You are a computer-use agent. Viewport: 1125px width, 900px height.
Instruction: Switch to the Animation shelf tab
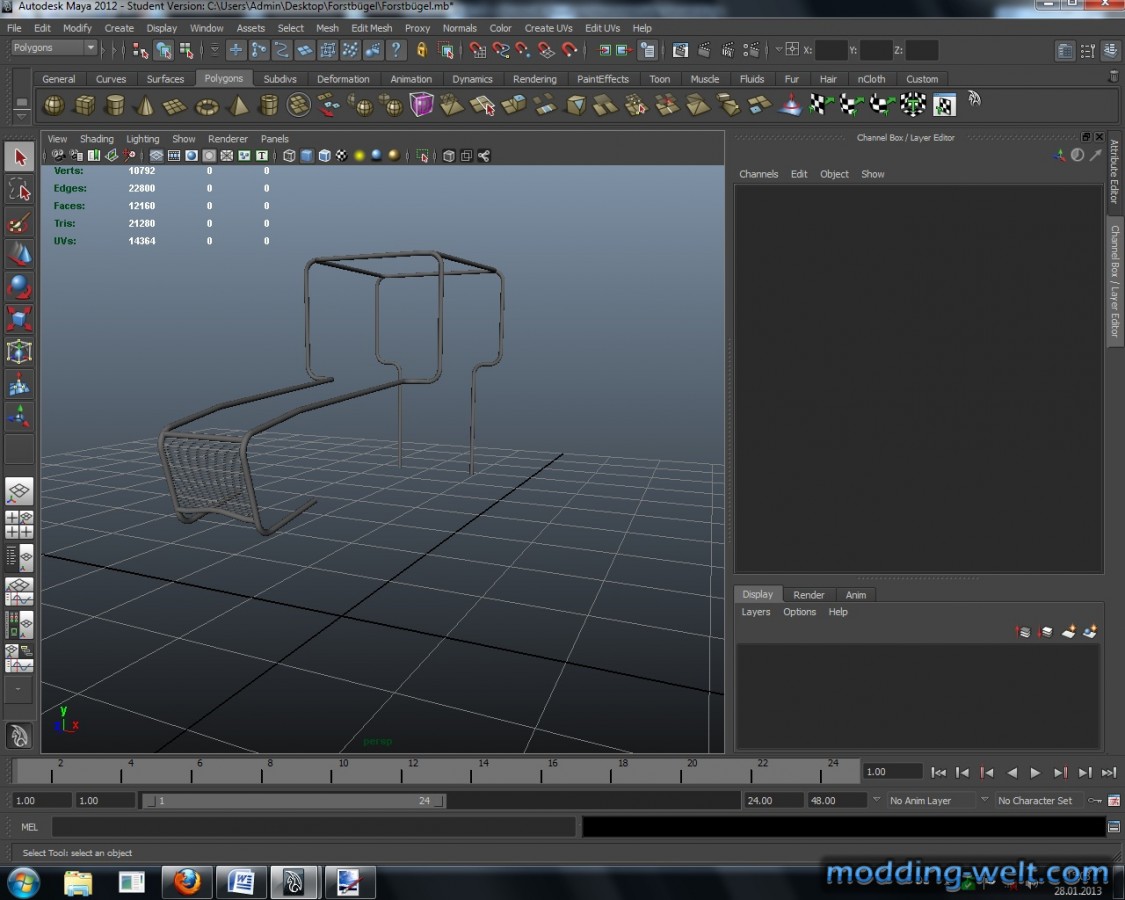(x=411, y=79)
